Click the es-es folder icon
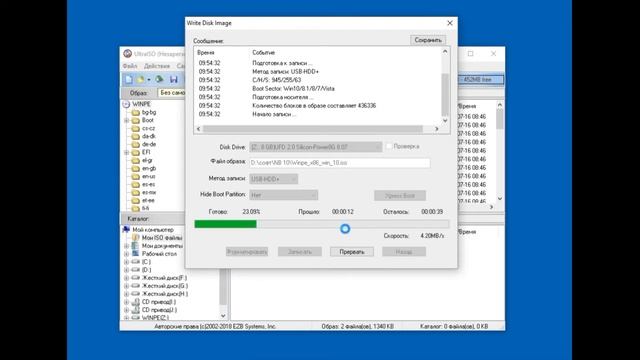640x360 pixels. pyautogui.click(x=136, y=184)
